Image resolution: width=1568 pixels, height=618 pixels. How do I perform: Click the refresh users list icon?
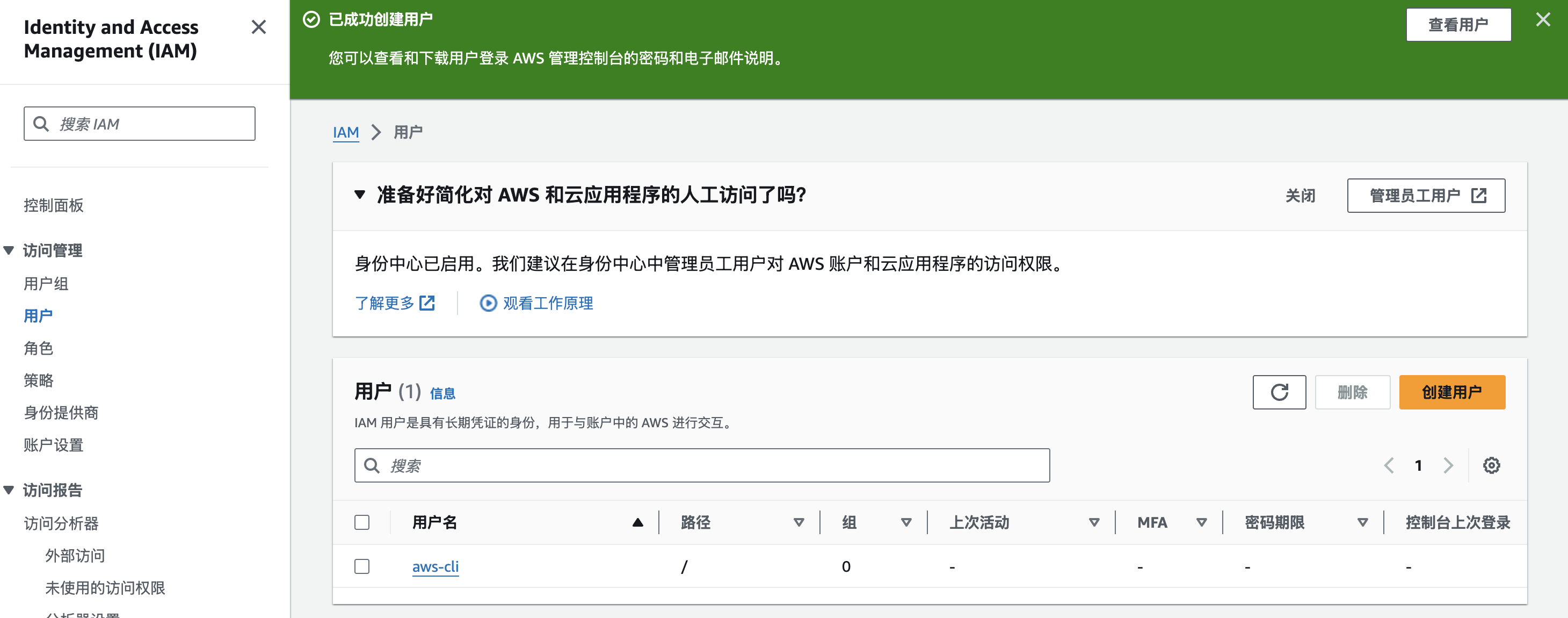coord(1279,392)
